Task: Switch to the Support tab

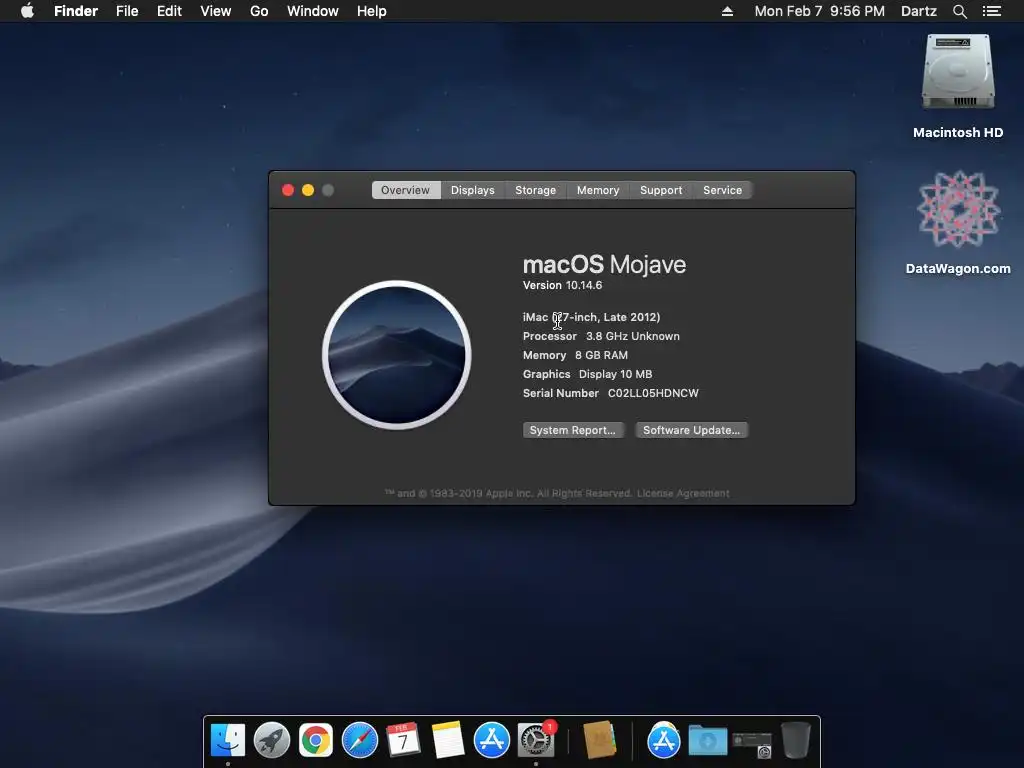Action: point(661,190)
